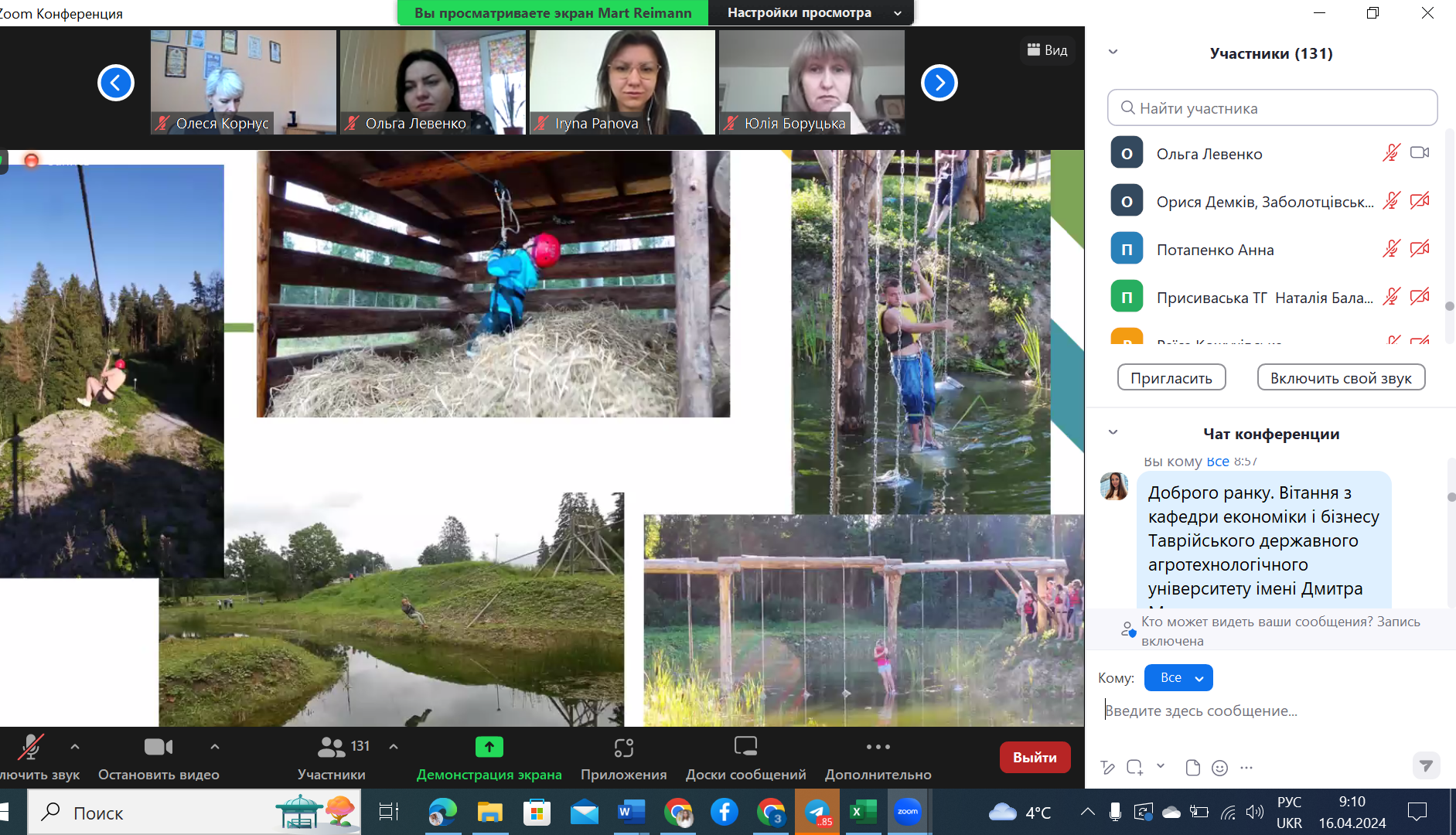The image size is (1456, 835).
Task: Expand participants options arrow beside 131
Action: point(394,747)
